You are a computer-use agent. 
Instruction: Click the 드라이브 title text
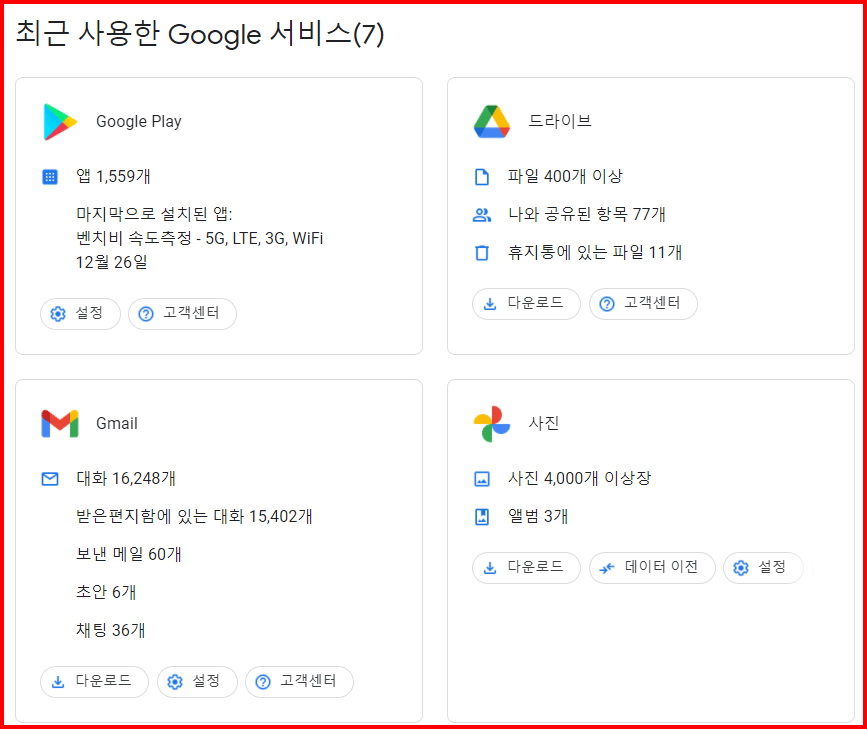click(x=560, y=121)
